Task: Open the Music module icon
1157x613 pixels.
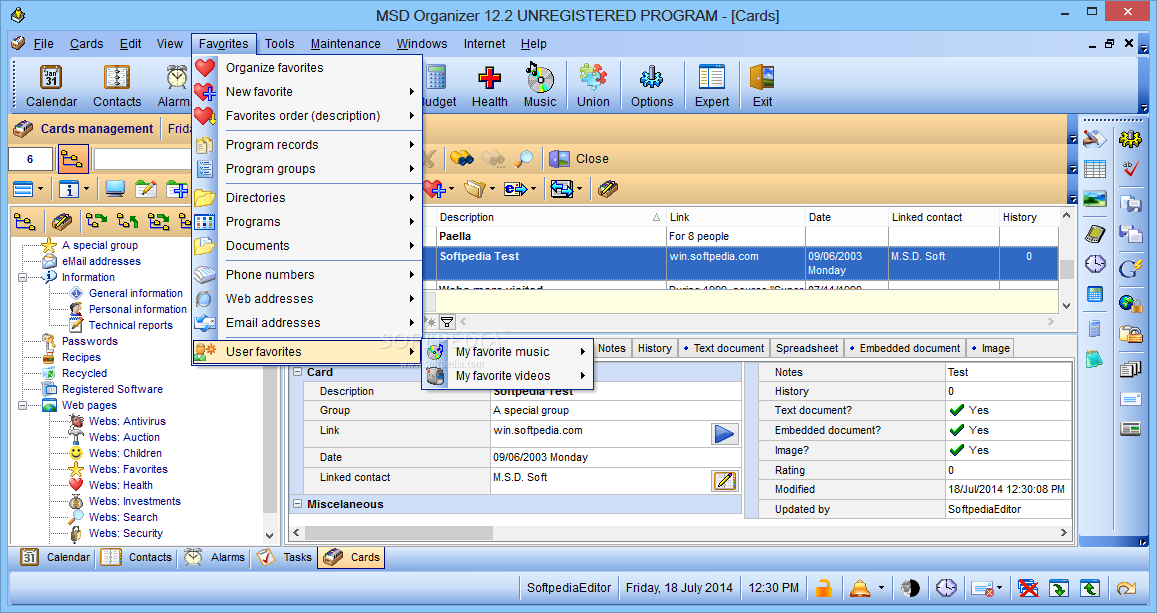Action: pyautogui.click(x=540, y=86)
